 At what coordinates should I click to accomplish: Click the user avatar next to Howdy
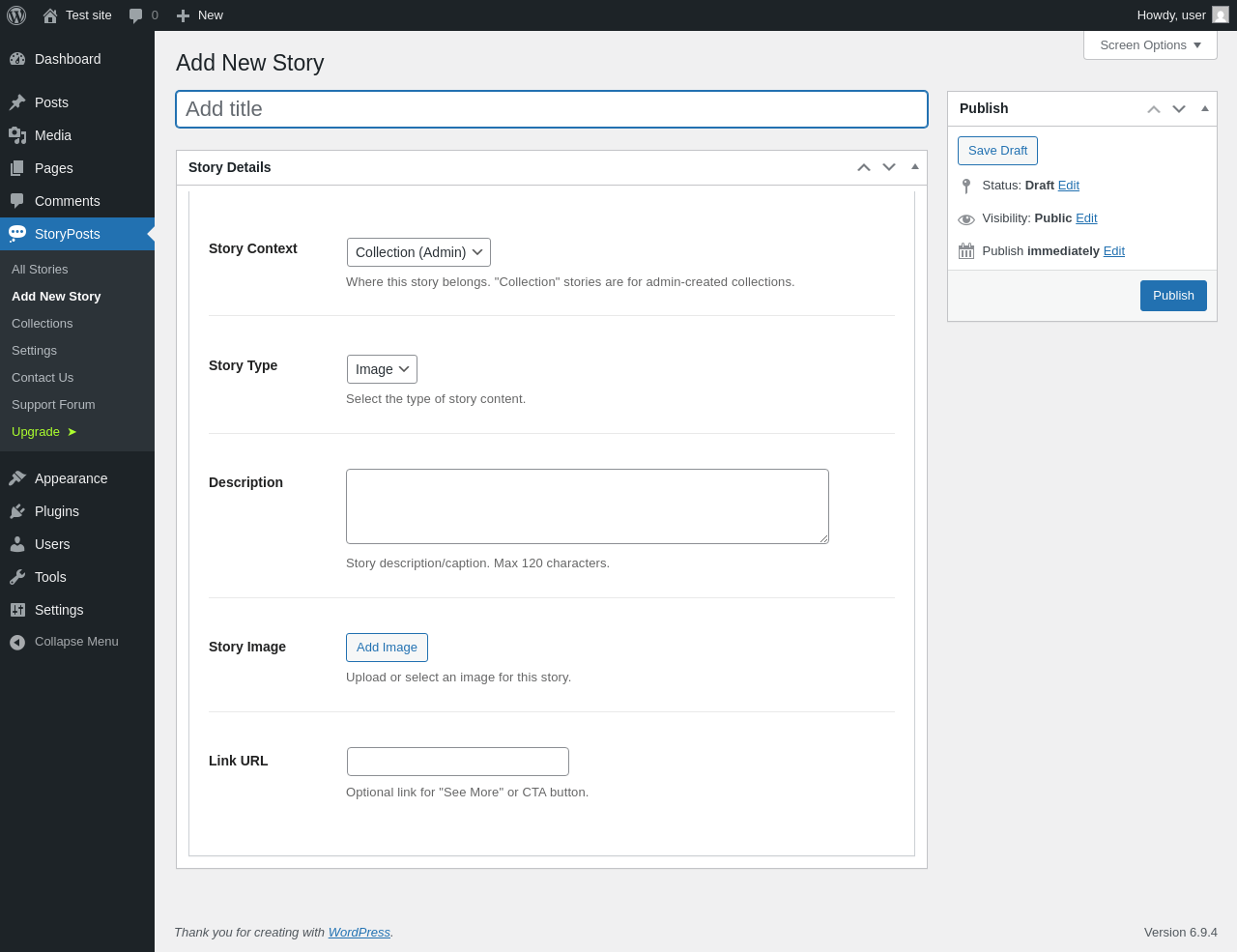[1221, 15]
